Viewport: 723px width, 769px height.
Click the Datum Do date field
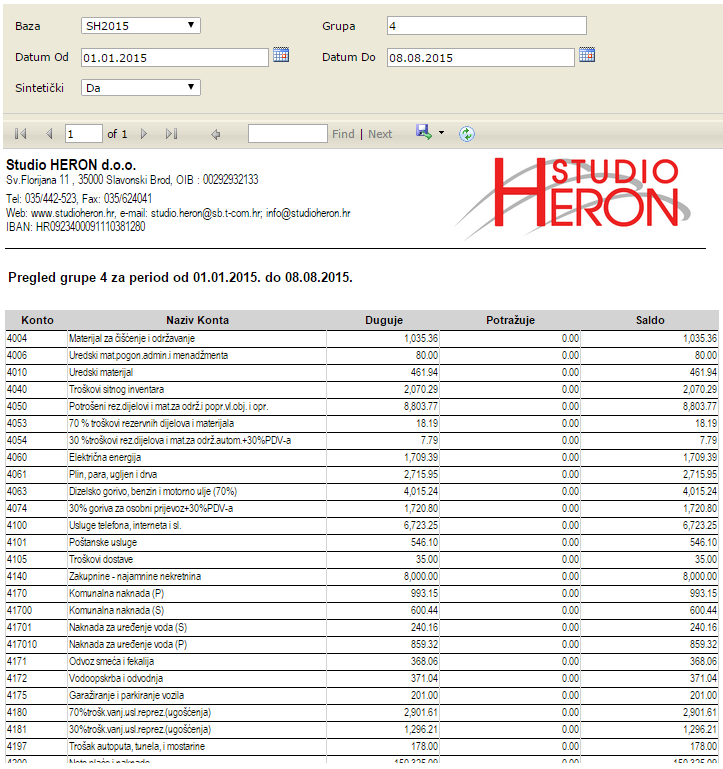tap(480, 58)
